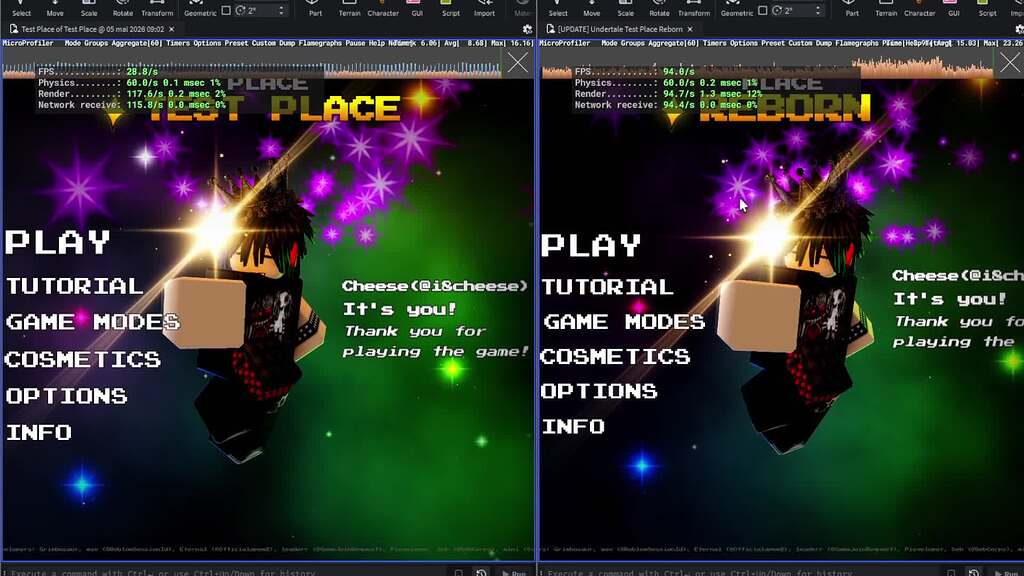Click GAME MODES in left game menu
The height and width of the screenshot is (576, 1024).
point(92,322)
